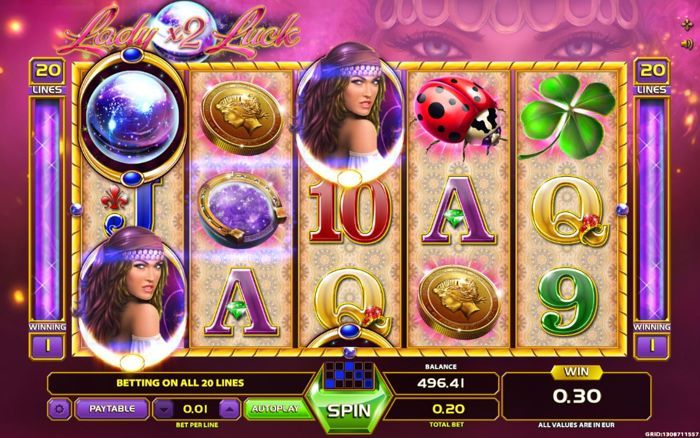This screenshot has width=700, height=438.
Task: Increase bet per line with up arrow
Action: [x=229, y=409]
